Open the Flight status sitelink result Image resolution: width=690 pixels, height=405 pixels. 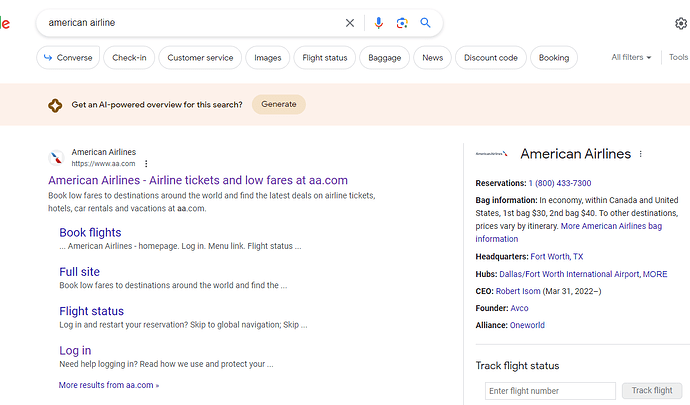click(92, 311)
